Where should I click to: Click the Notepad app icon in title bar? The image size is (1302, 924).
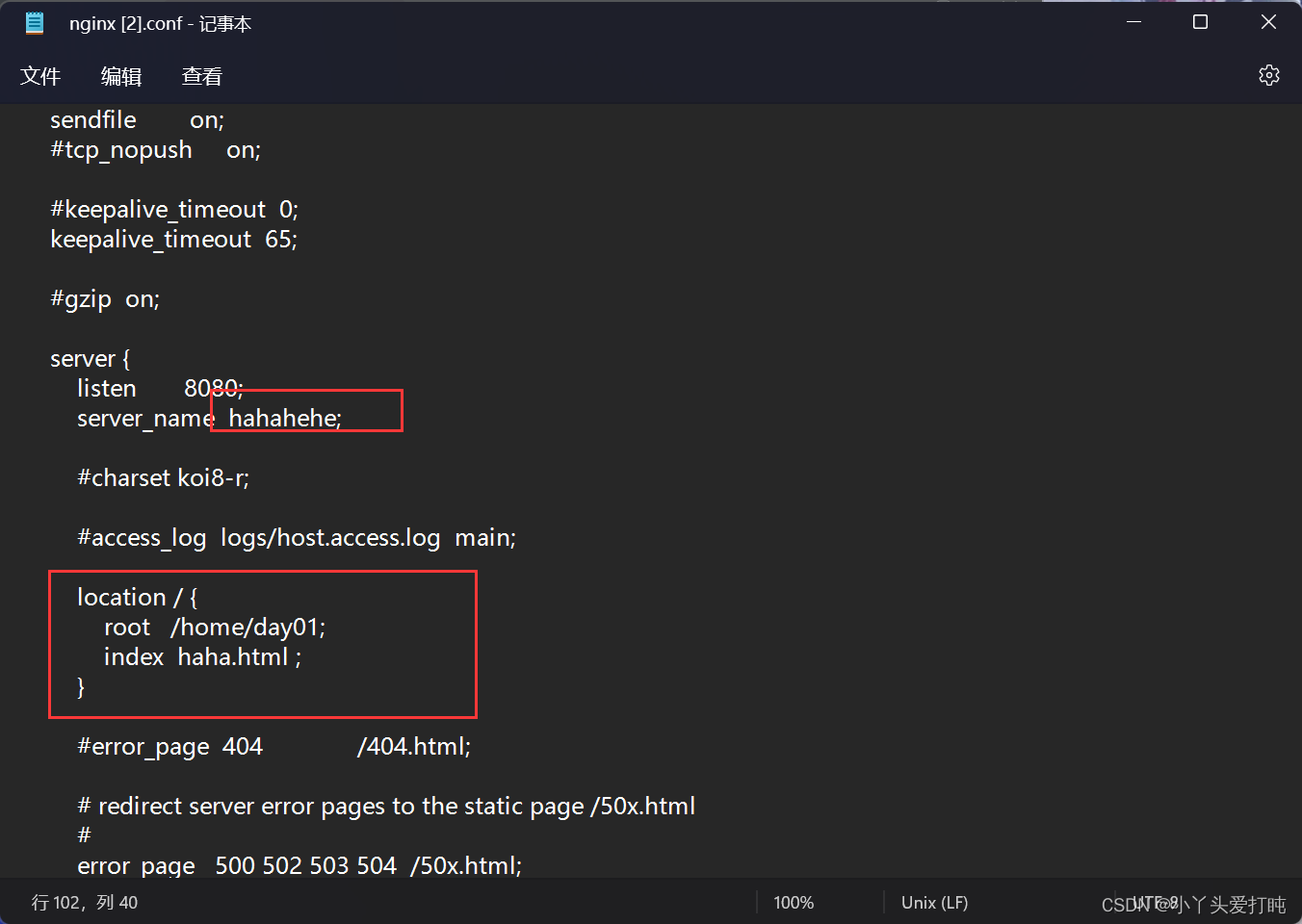pos(35,23)
